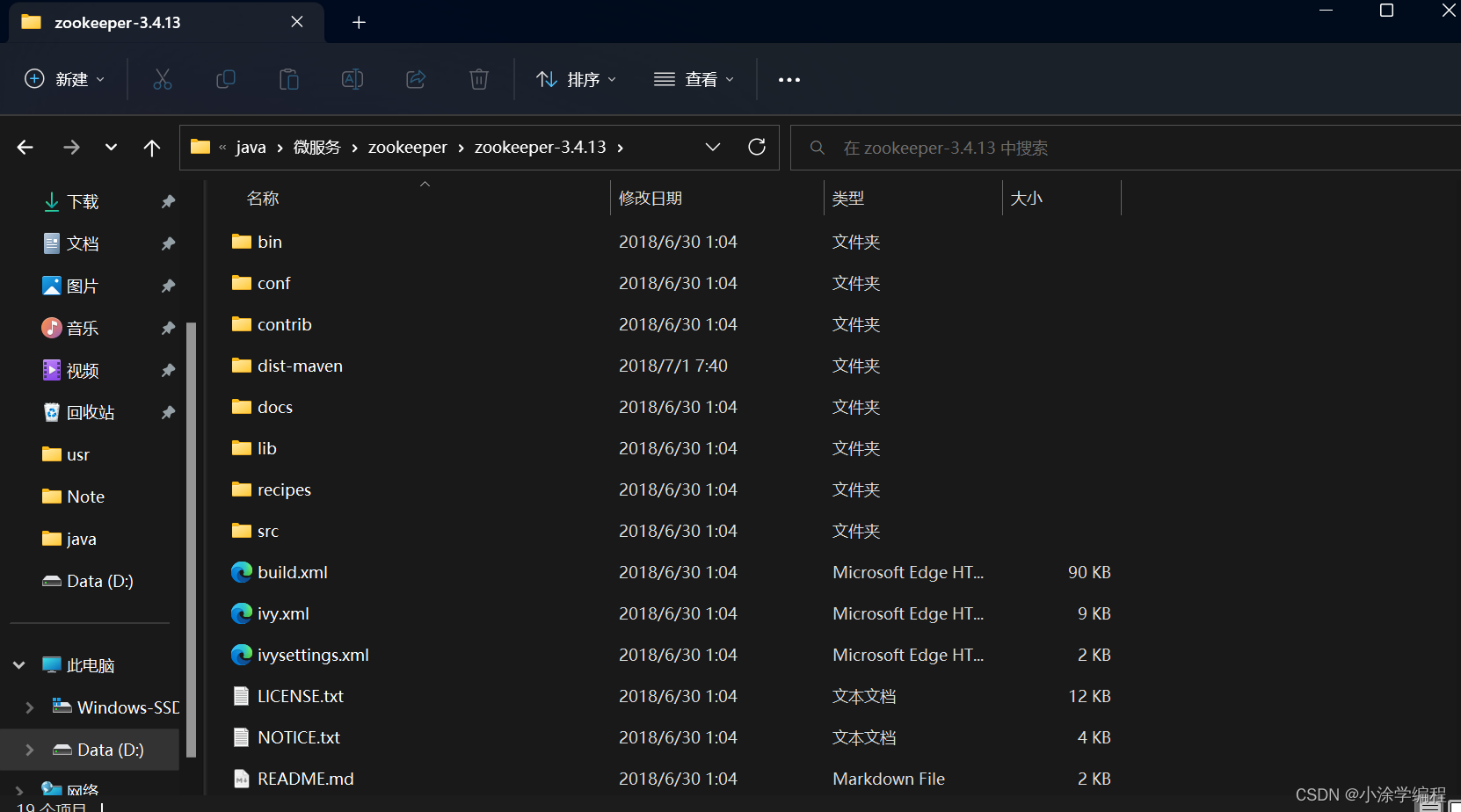
Task: Open 文档 in quick access
Action: [x=84, y=244]
